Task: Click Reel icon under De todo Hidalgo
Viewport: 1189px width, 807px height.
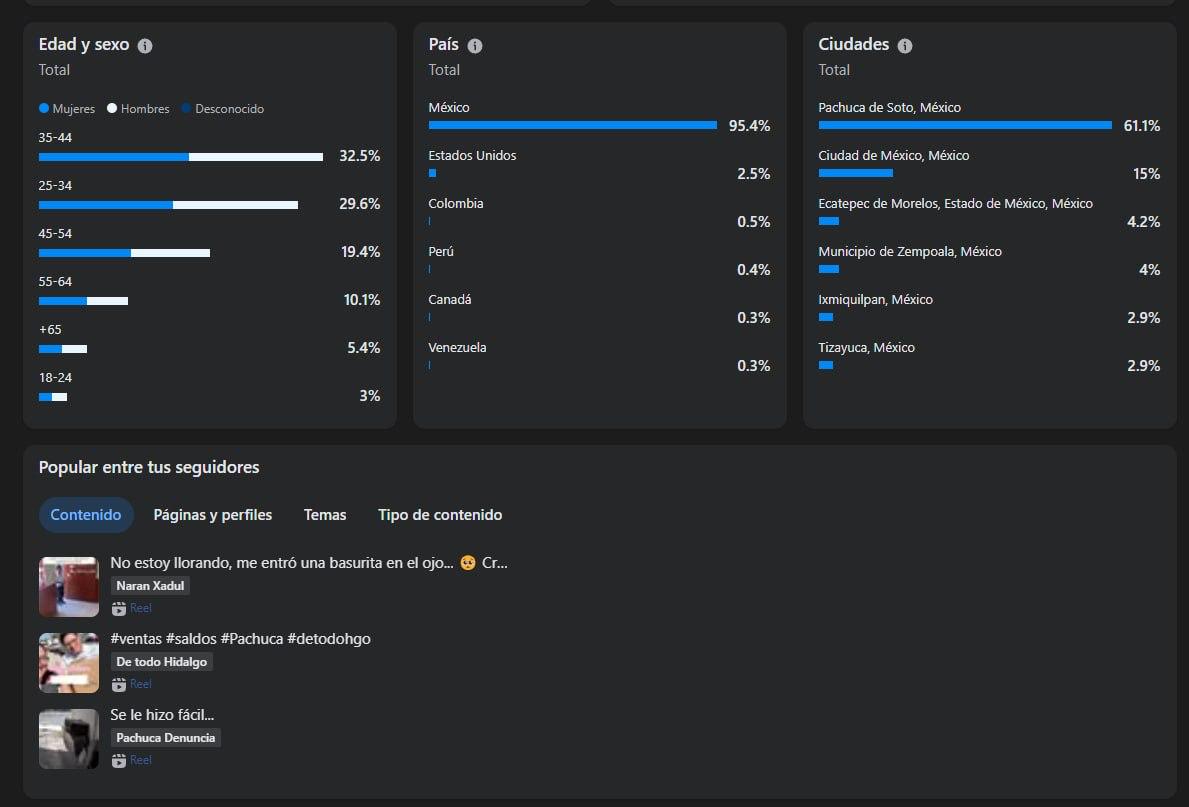Action: pyautogui.click(x=119, y=684)
